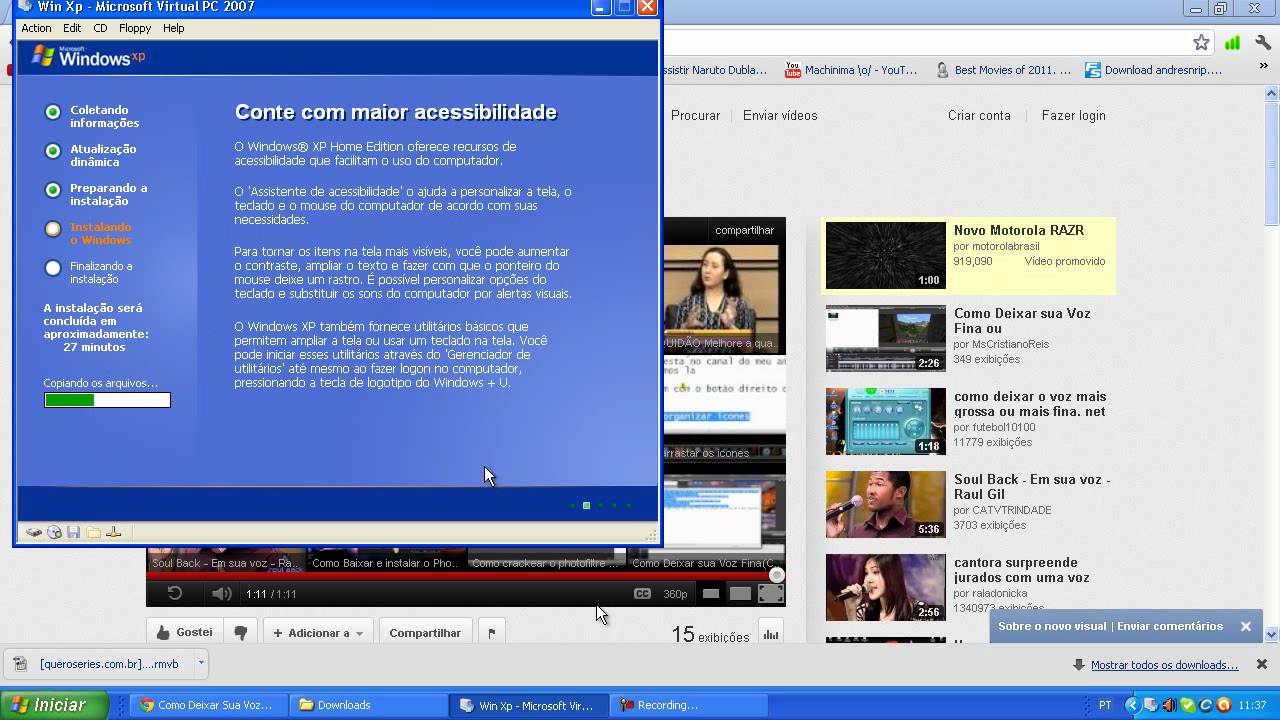
Task: Click the PT language indicator in the taskbar
Action: (x=1105, y=705)
